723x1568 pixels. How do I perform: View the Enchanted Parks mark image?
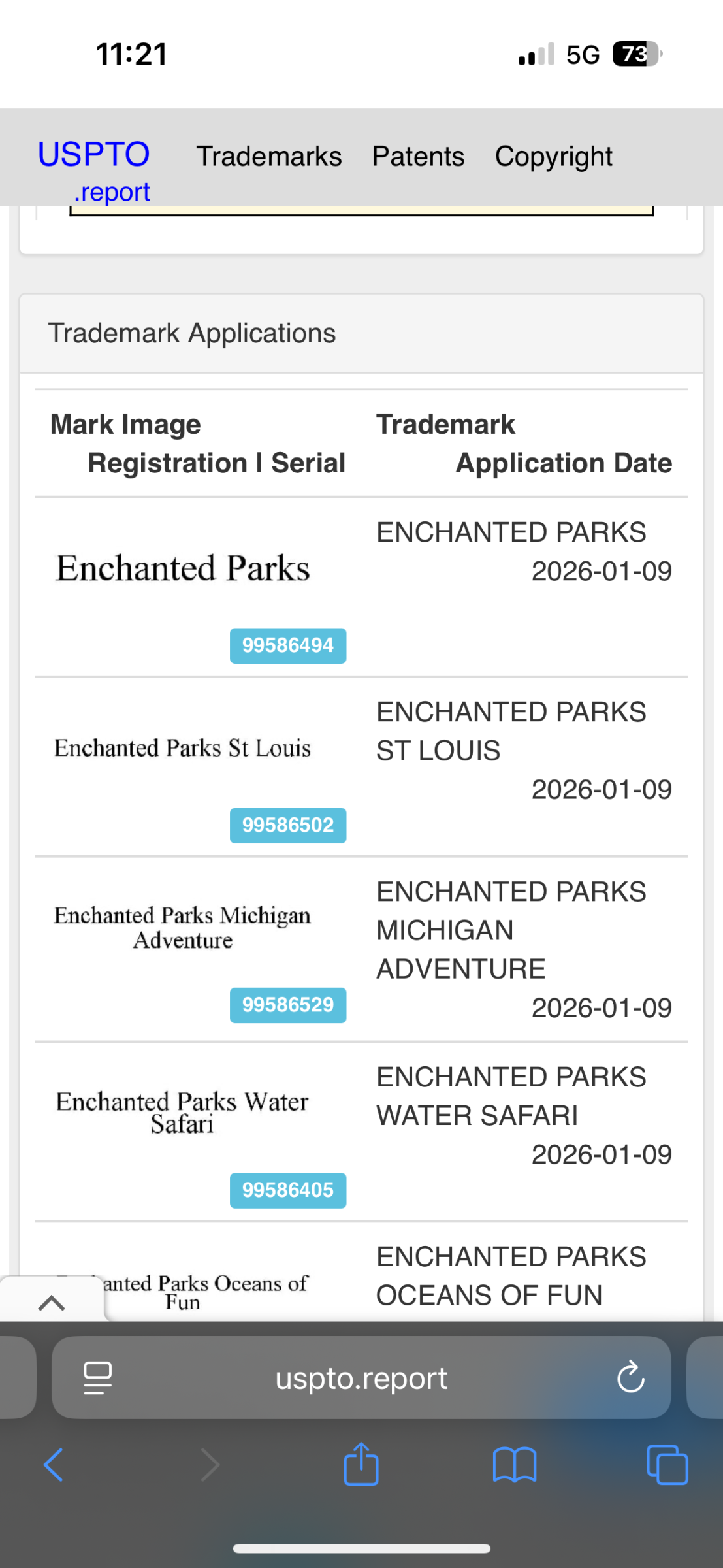[x=183, y=568]
